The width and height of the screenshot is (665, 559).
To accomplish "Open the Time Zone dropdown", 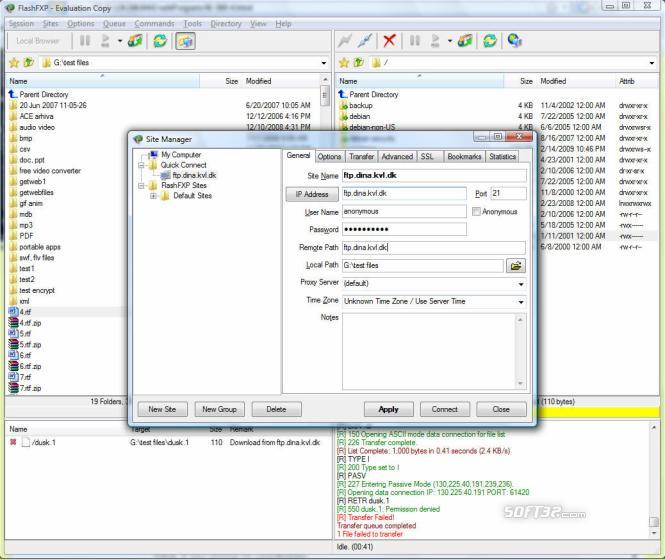I will click(521, 302).
